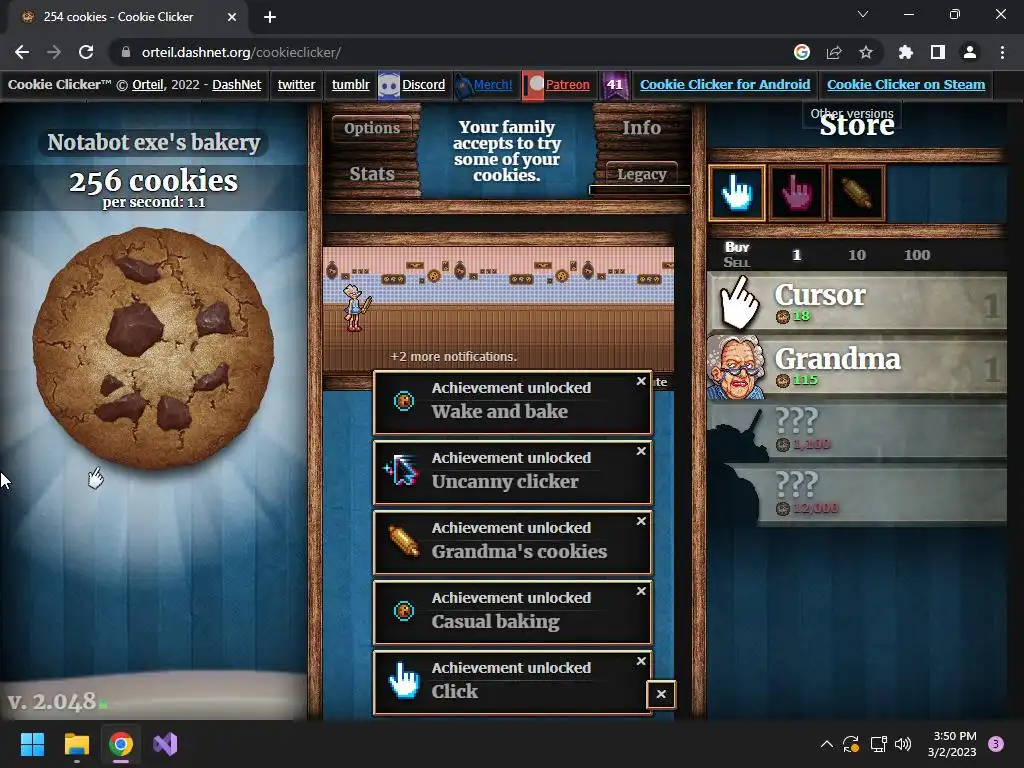1024x768 pixels.
Task: Open the Discord link
Action: point(423,84)
